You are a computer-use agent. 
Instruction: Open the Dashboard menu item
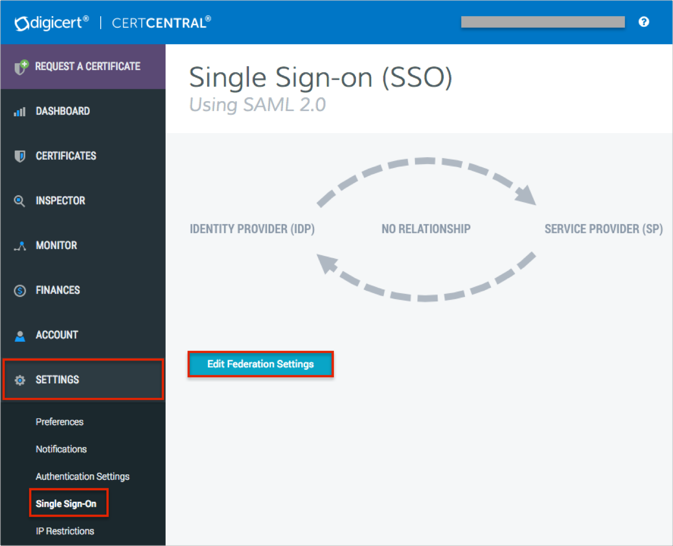pyautogui.click(x=63, y=111)
